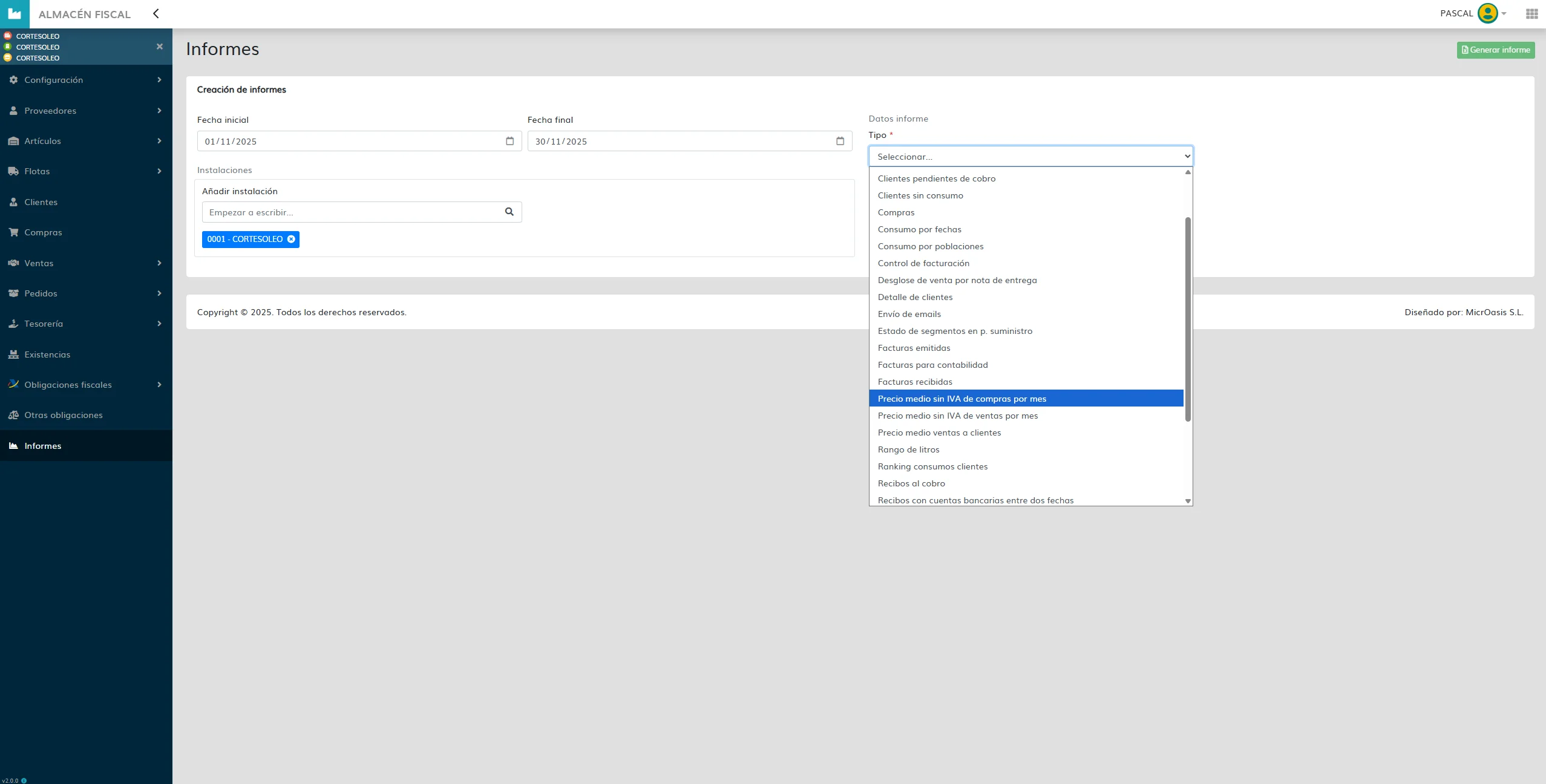Click the version info icon
The image size is (1546, 784).
(24, 780)
